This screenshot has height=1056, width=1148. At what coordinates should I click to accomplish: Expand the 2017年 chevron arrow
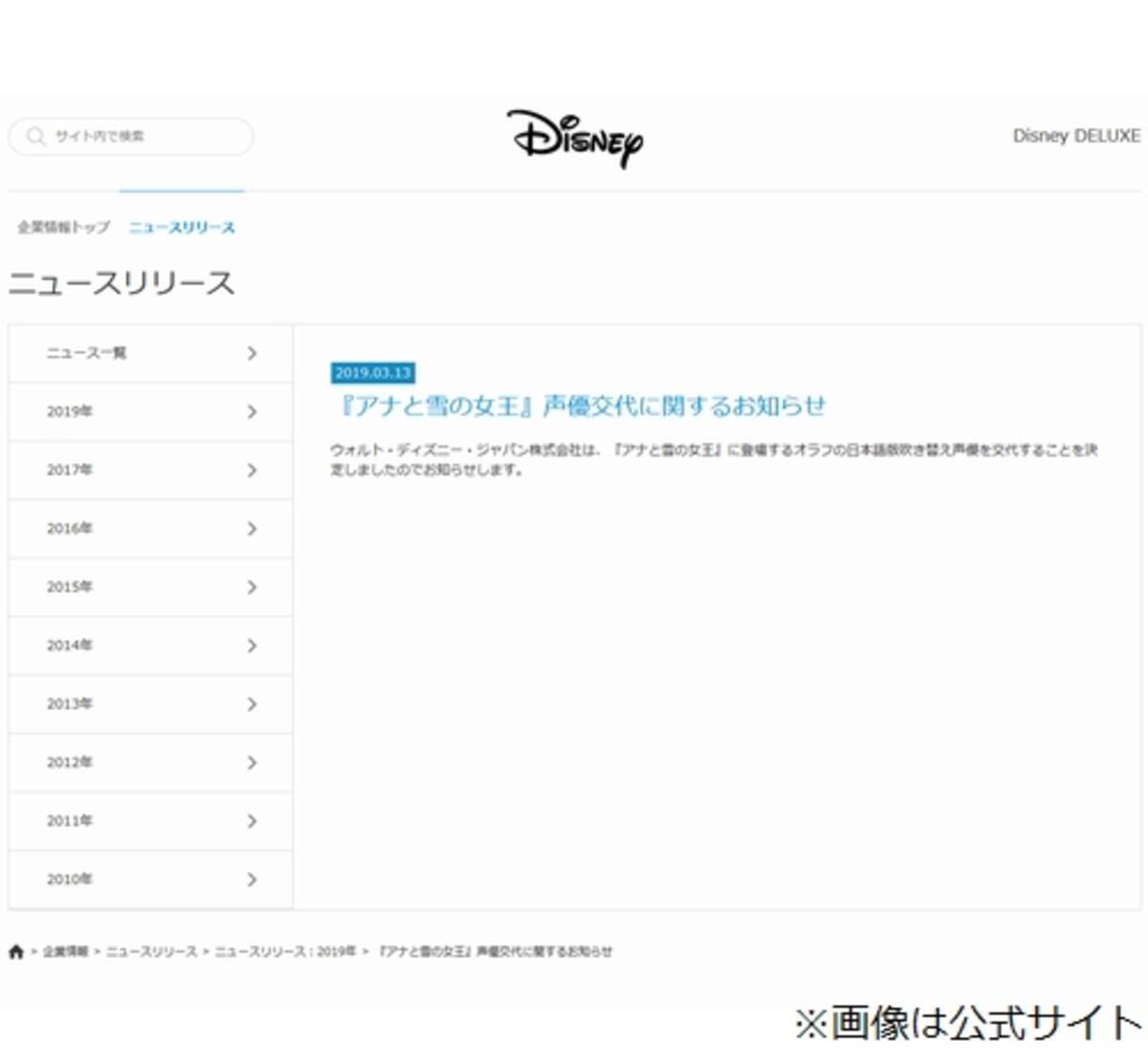252,470
